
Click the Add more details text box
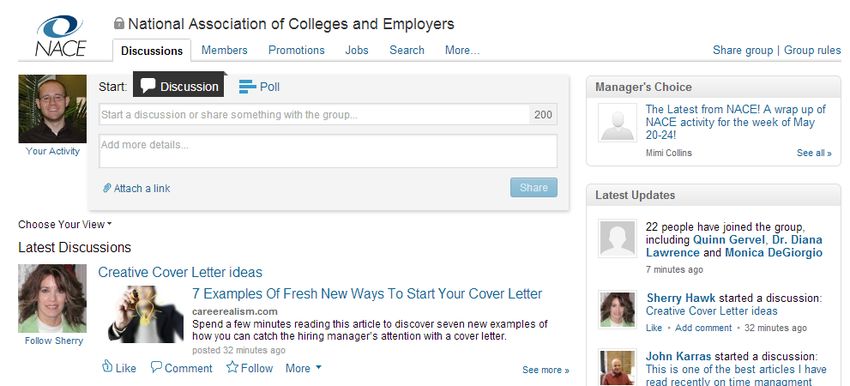(328, 151)
